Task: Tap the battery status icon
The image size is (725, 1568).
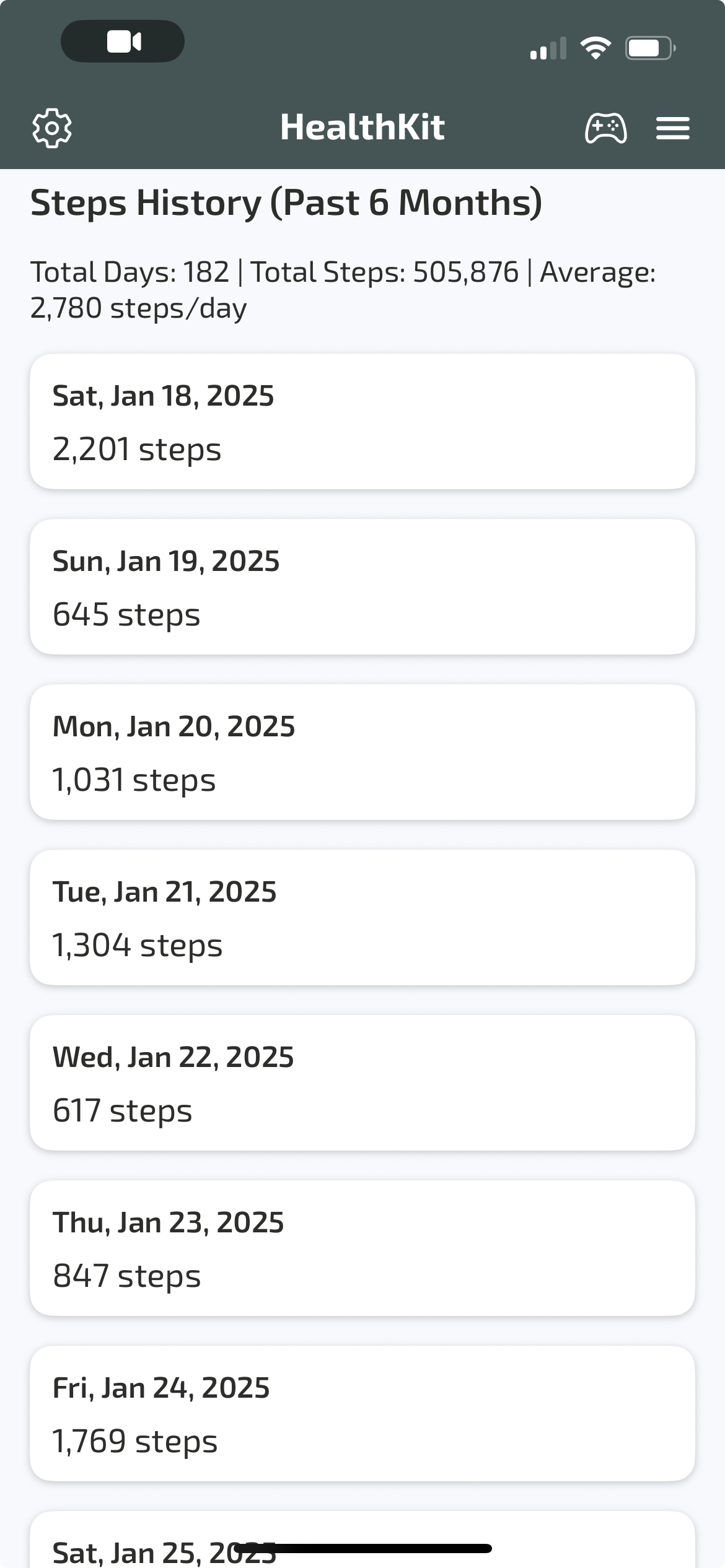Action: pyautogui.click(x=650, y=48)
